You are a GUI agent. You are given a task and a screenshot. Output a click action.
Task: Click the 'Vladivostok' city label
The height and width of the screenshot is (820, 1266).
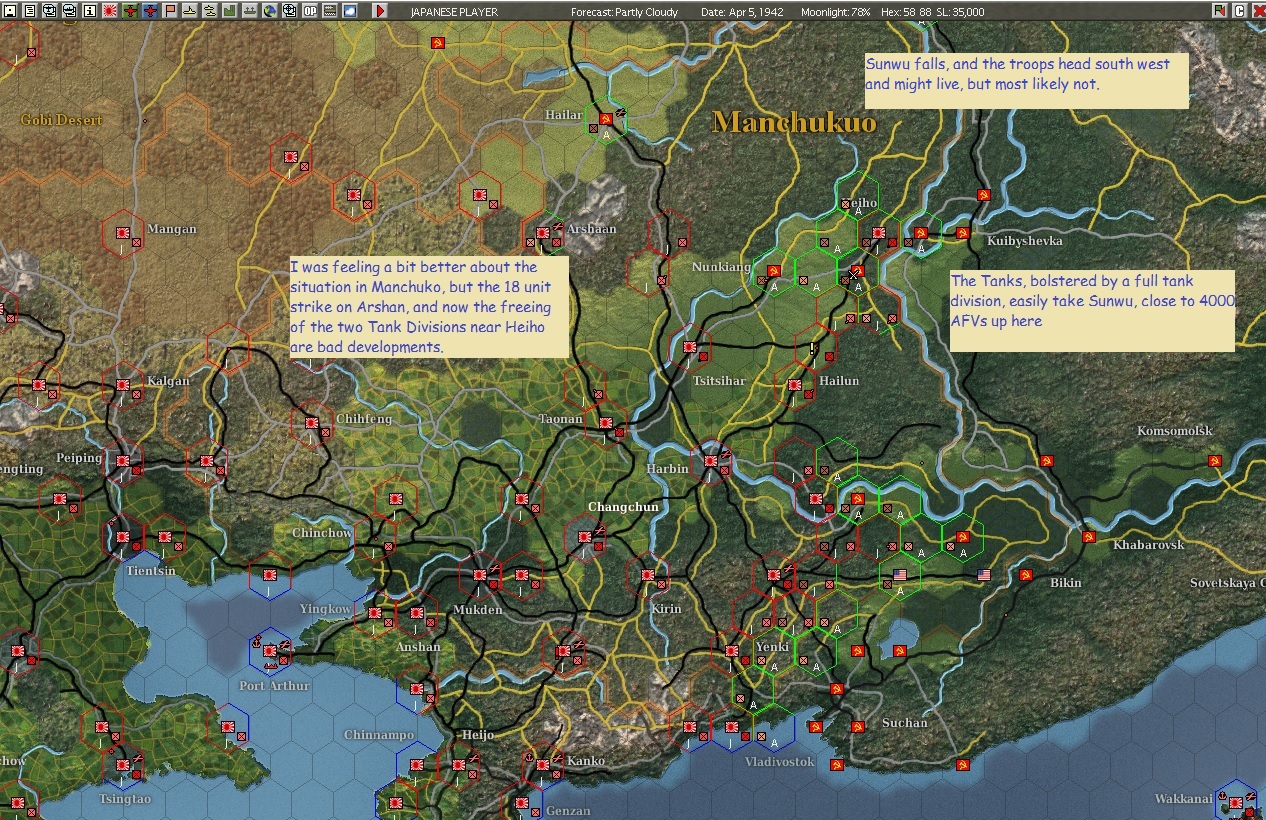coord(780,762)
